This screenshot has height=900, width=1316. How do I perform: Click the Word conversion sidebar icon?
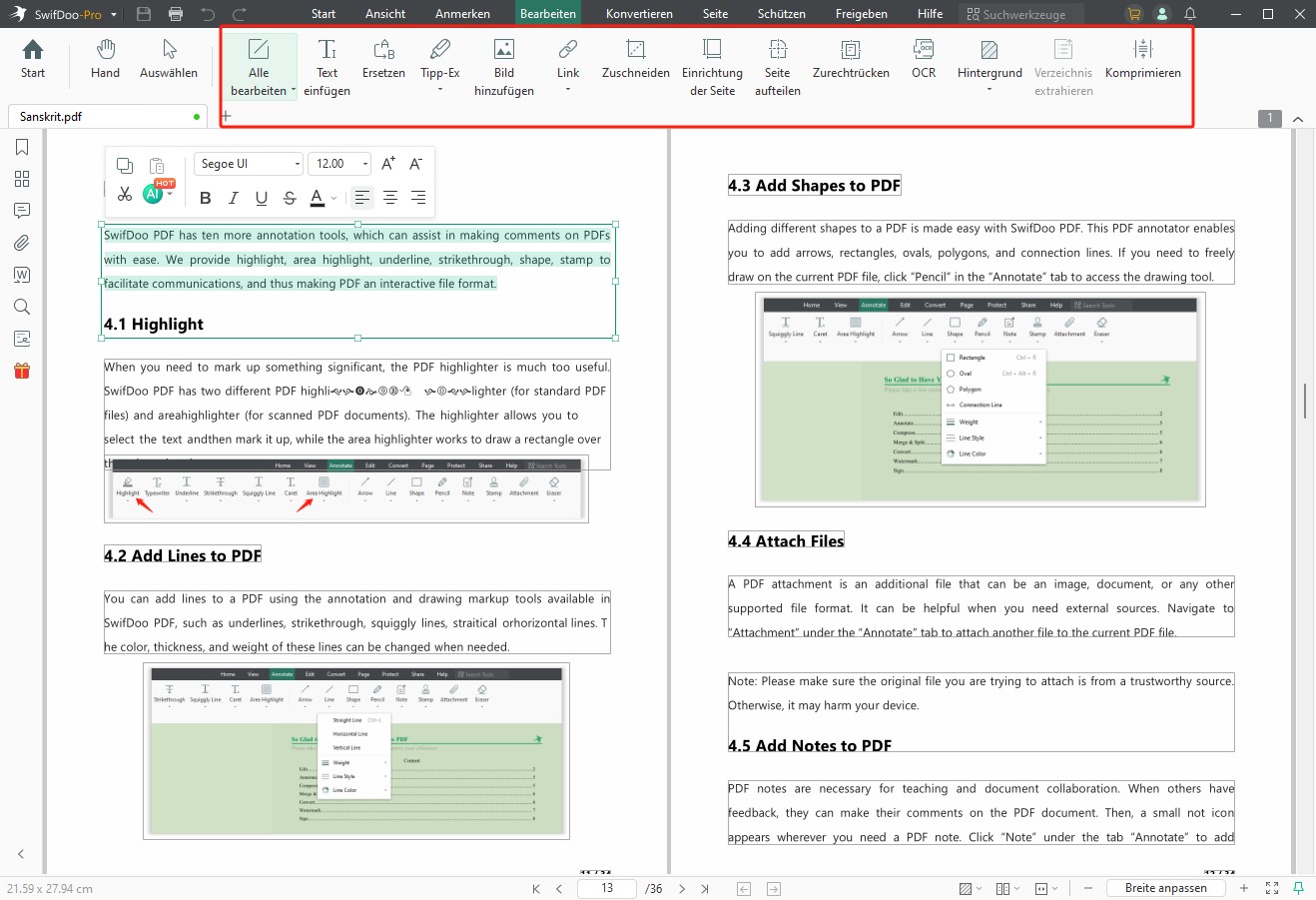coord(22,275)
